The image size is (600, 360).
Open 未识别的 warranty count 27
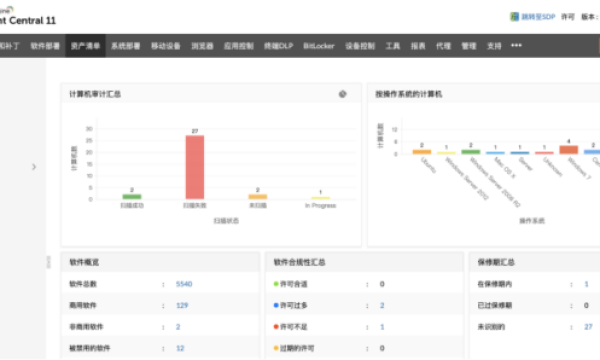click(x=588, y=327)
